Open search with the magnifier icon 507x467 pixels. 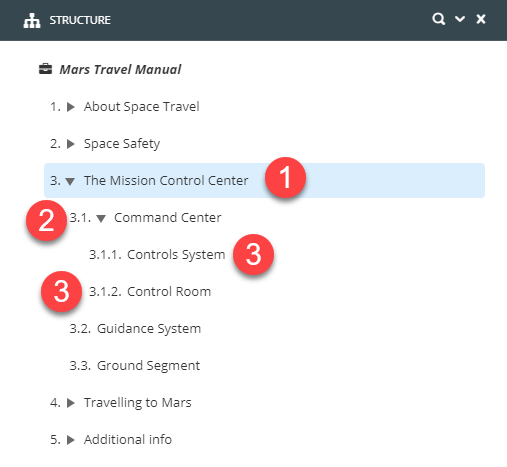(x=438, y=19)
